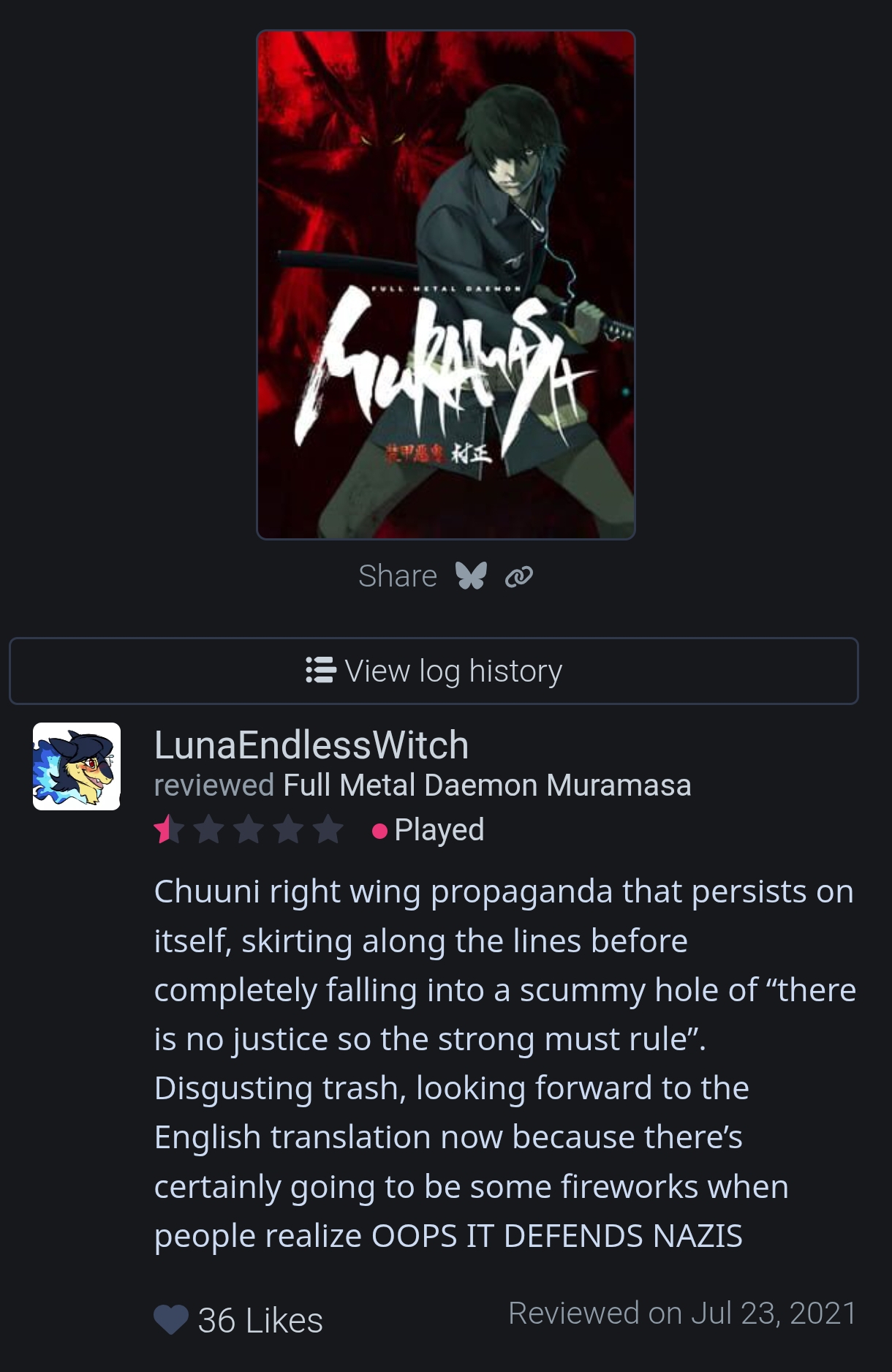Open LunaEndlessWitch's avatar image
The height and width of the screenshot is (1372, 892).
click(77, 766)
